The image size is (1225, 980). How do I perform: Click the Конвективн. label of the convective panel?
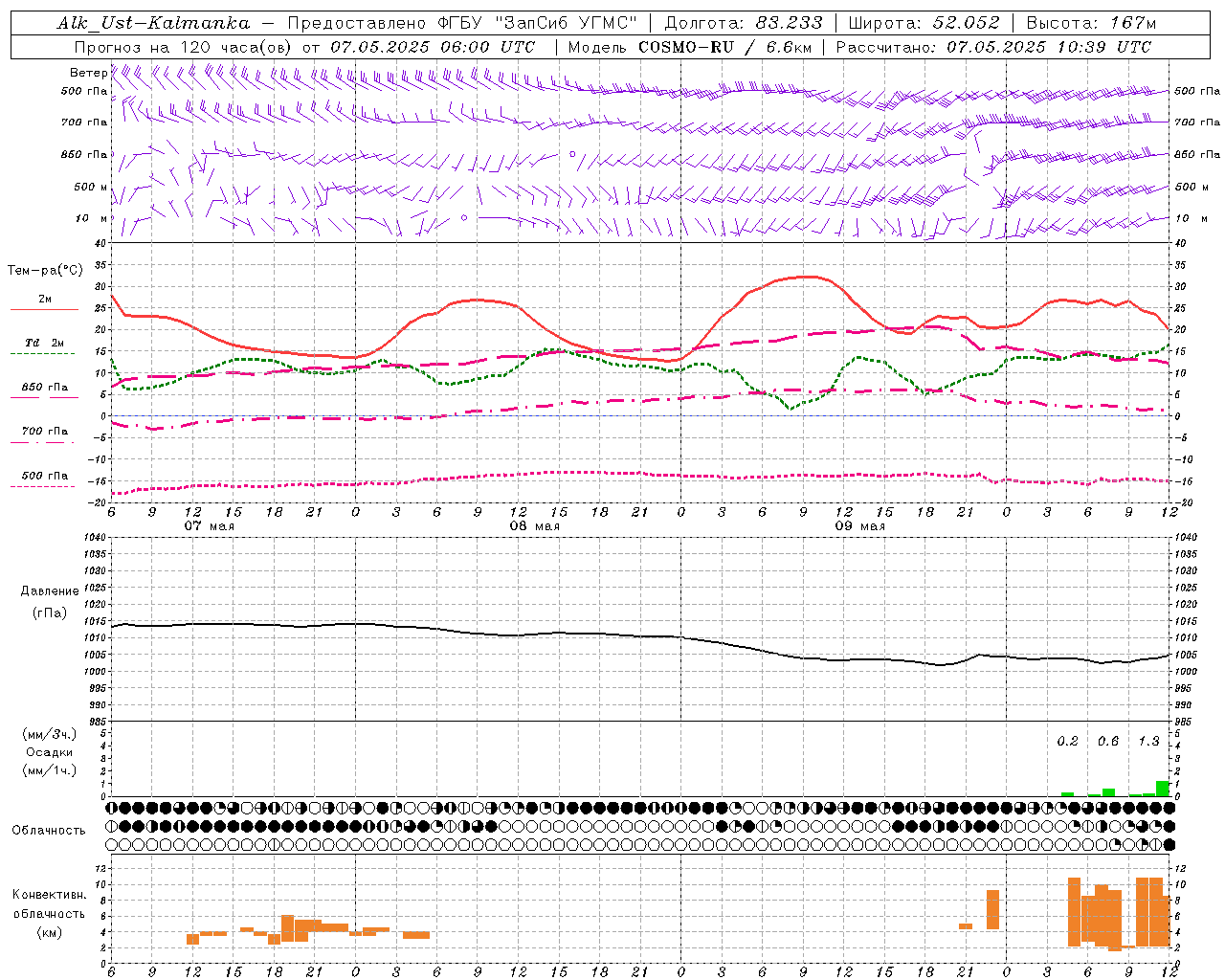pos(49,895)
